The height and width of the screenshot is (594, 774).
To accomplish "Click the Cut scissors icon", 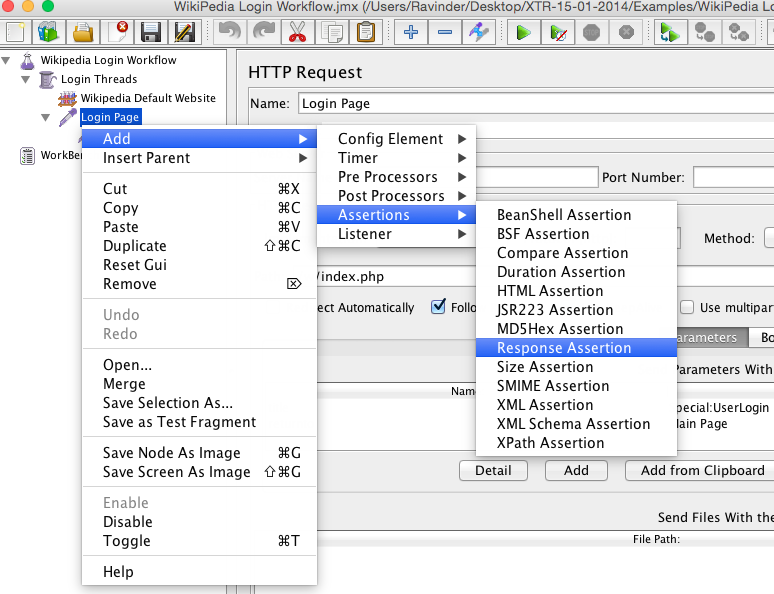I will pyautogui.click(x=298, y=32).
